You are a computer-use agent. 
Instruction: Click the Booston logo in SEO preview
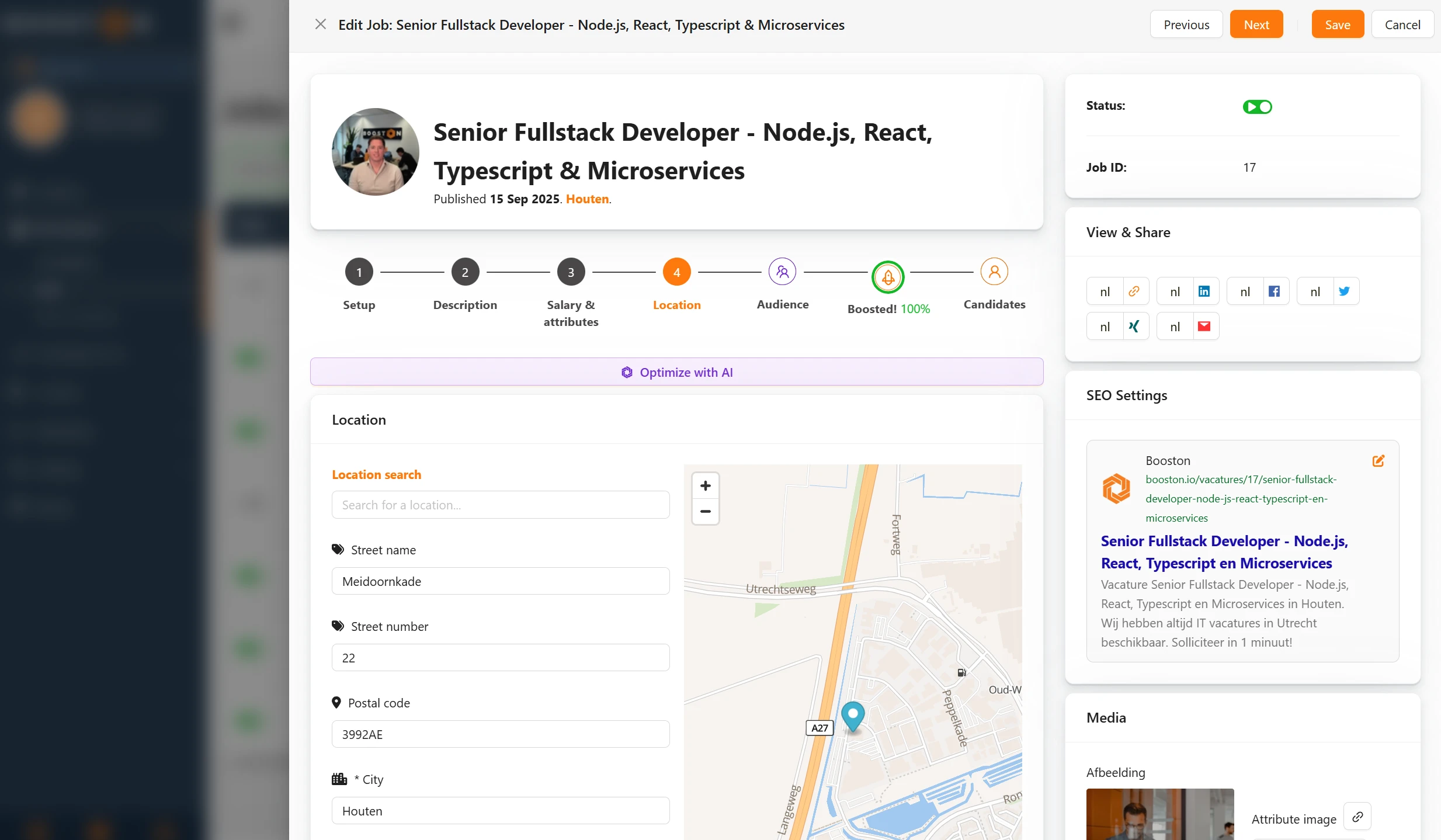click(1116, 488)
